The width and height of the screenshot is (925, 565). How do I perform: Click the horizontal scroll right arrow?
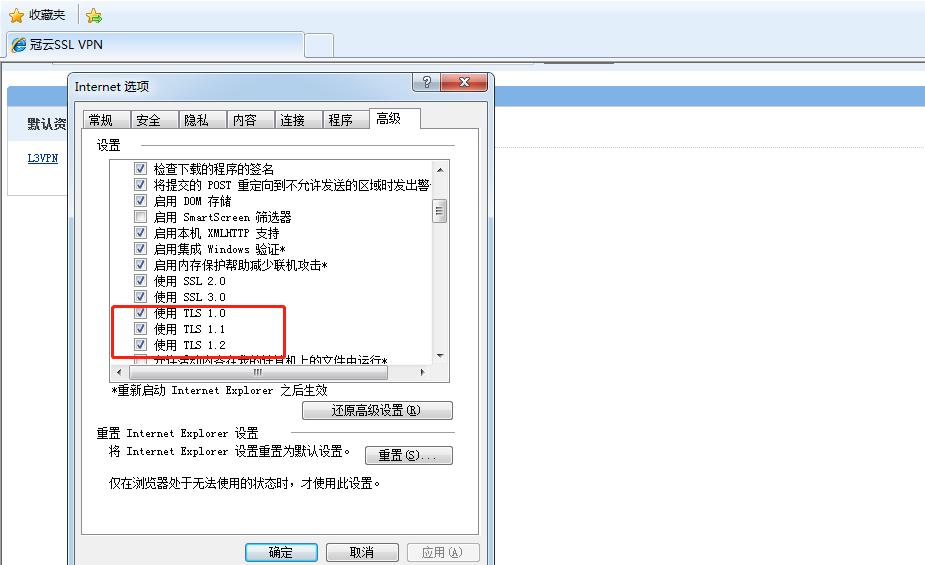tap(422, 372)
